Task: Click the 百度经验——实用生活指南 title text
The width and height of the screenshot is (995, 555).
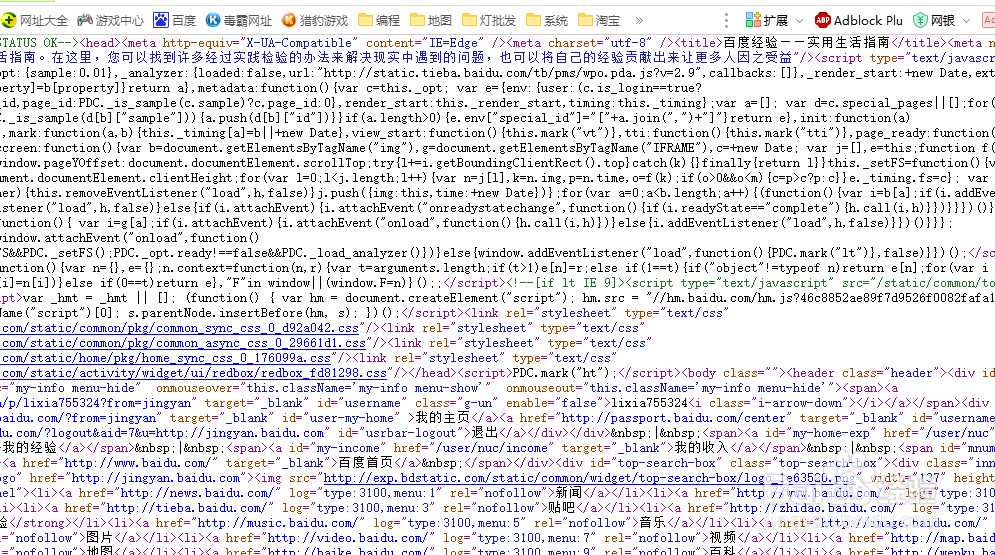Action: tap(806, 42)
